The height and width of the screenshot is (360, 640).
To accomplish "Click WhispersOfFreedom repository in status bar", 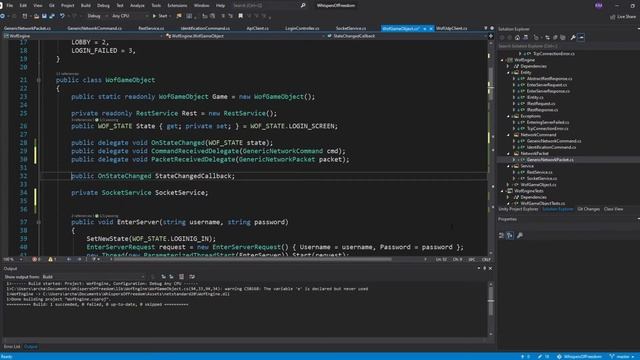I will click(580, 357).
